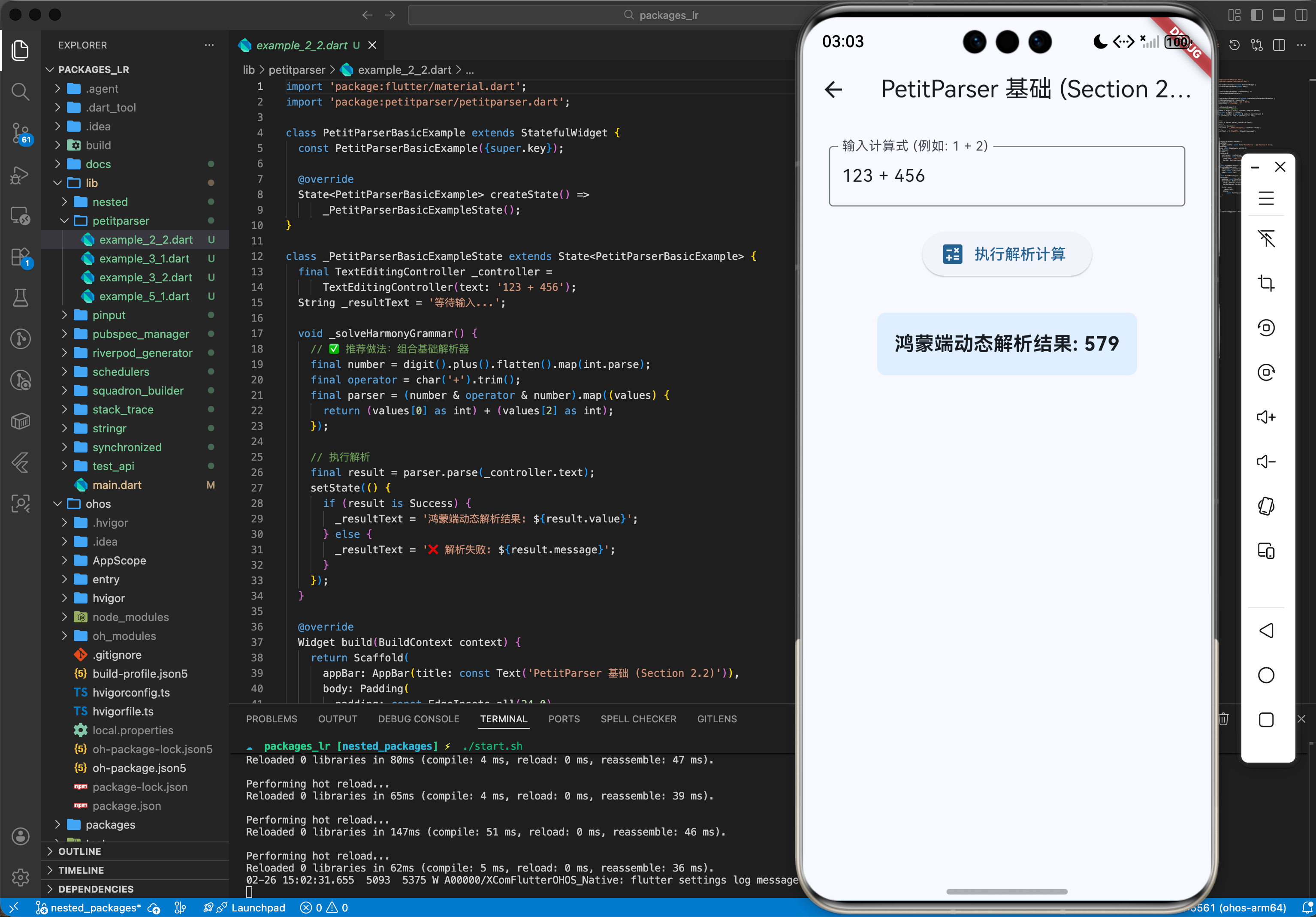Toggle secondary sidebar layout icon
The image size is (1316, 917).
point(1301,15)
